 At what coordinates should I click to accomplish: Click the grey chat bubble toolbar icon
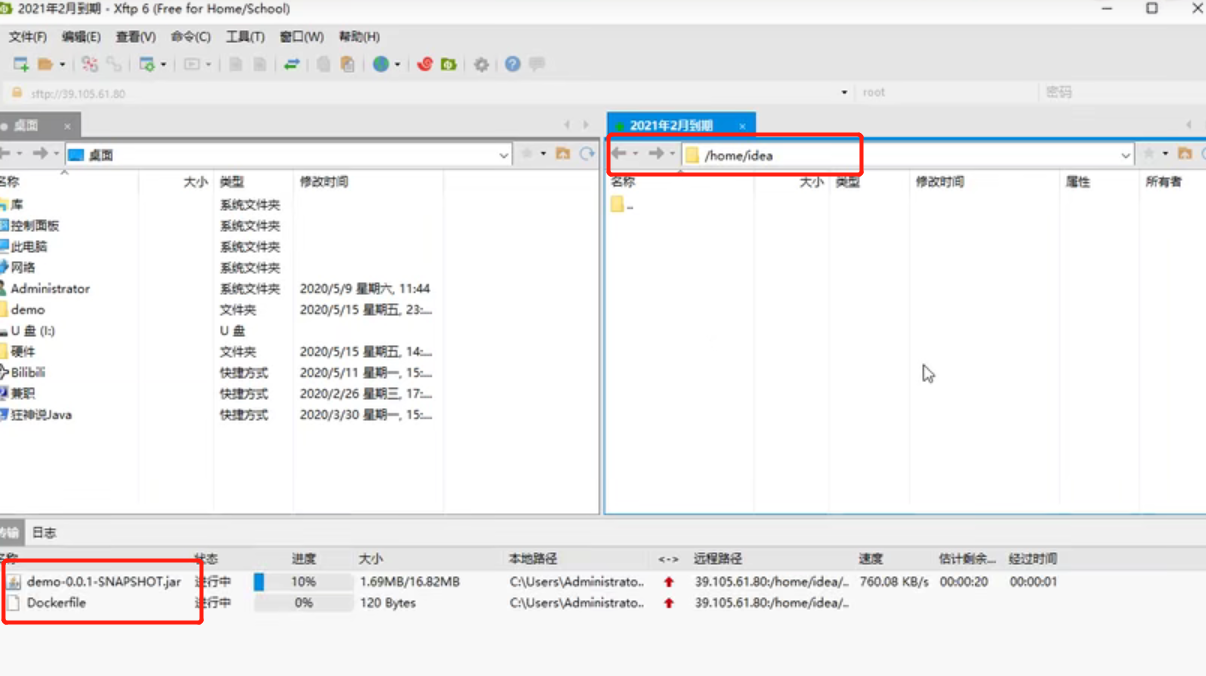point(537,64)
